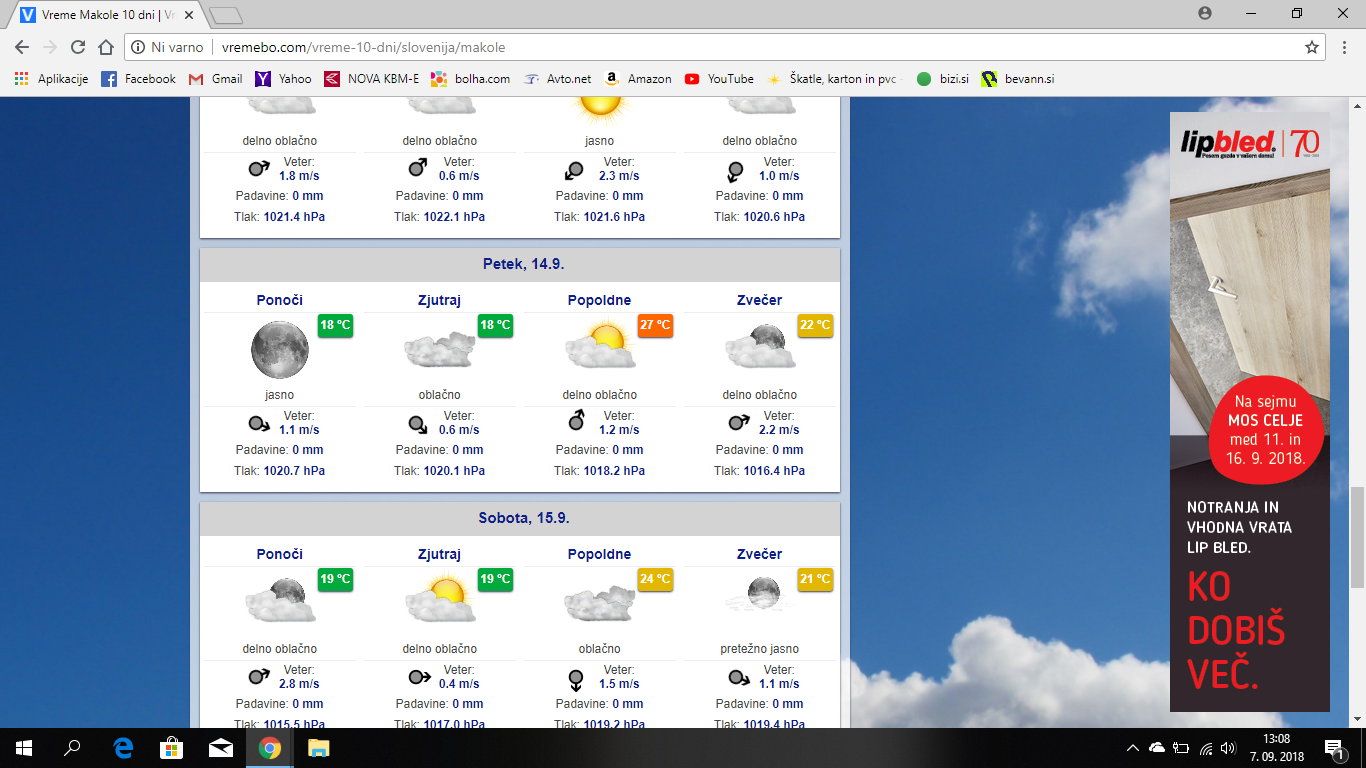The height and width of the screenshot is (768, 1366).
Task: Launch Microsoft Edge from the taskbar
Action: [124, 748]
